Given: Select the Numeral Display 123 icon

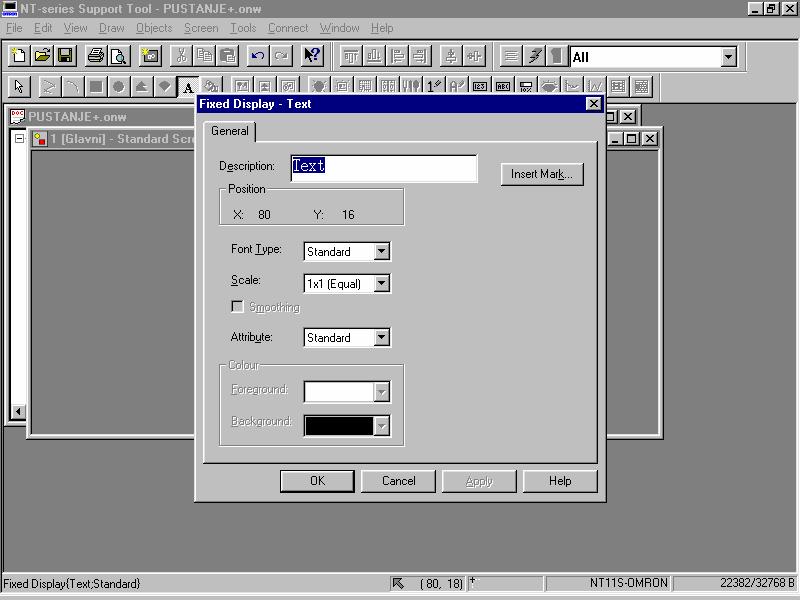Looking at the screenshot, I should tap(480, 86).
